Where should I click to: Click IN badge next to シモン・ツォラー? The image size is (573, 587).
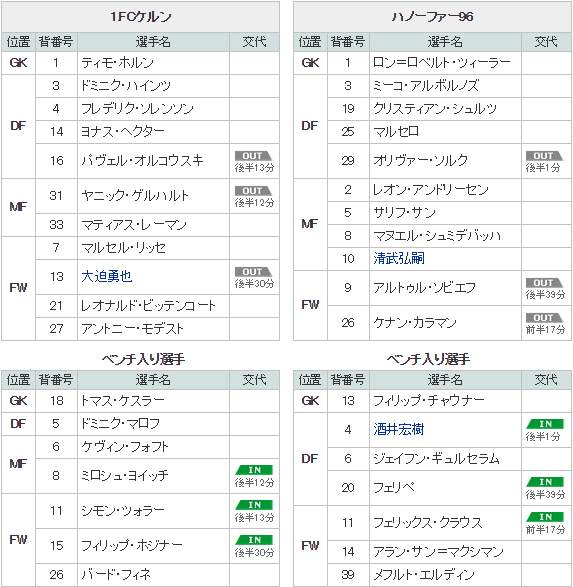(x=254, y=505)
